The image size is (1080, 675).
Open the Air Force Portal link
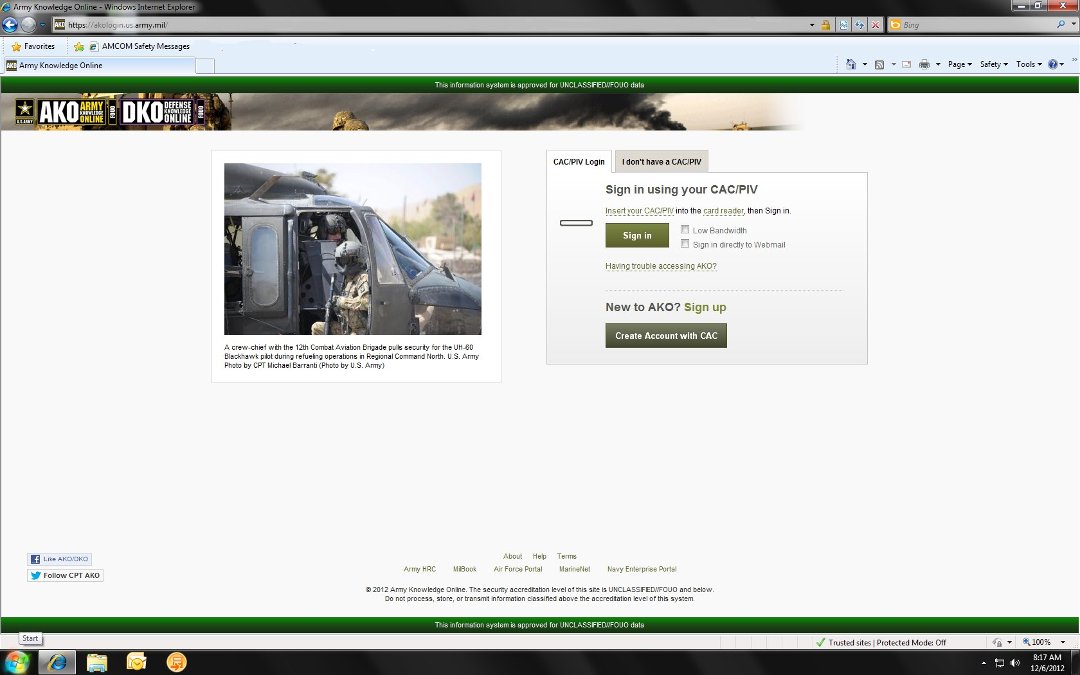pos(518,569)
